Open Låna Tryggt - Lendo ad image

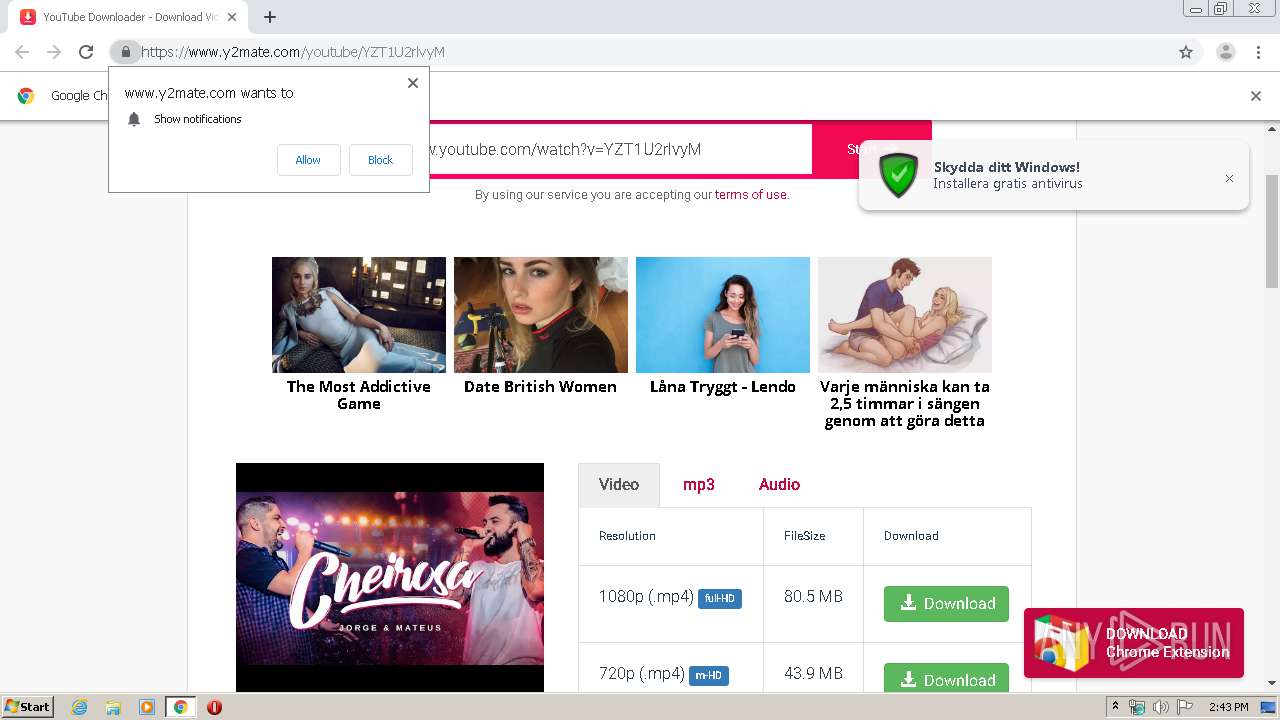coord(723,315)
